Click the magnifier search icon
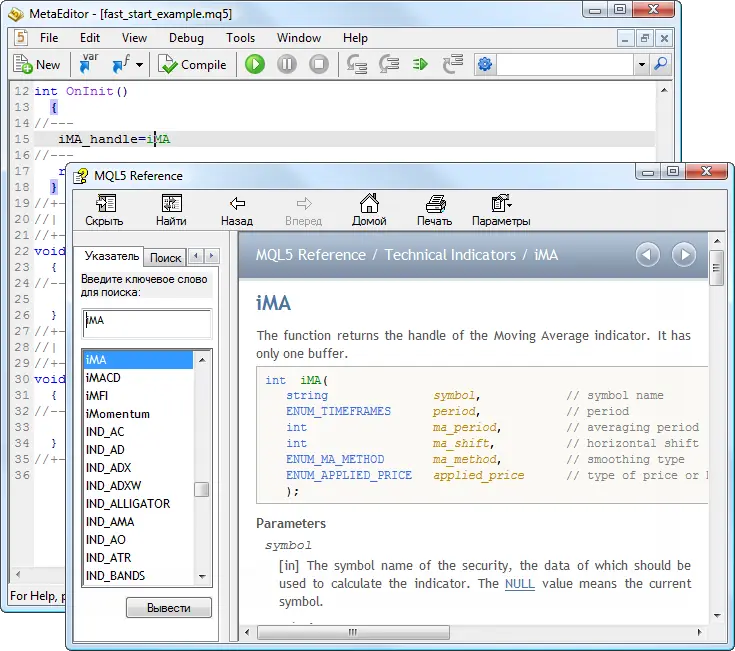This screenshot has width=735, height=651. coord(660,64)
